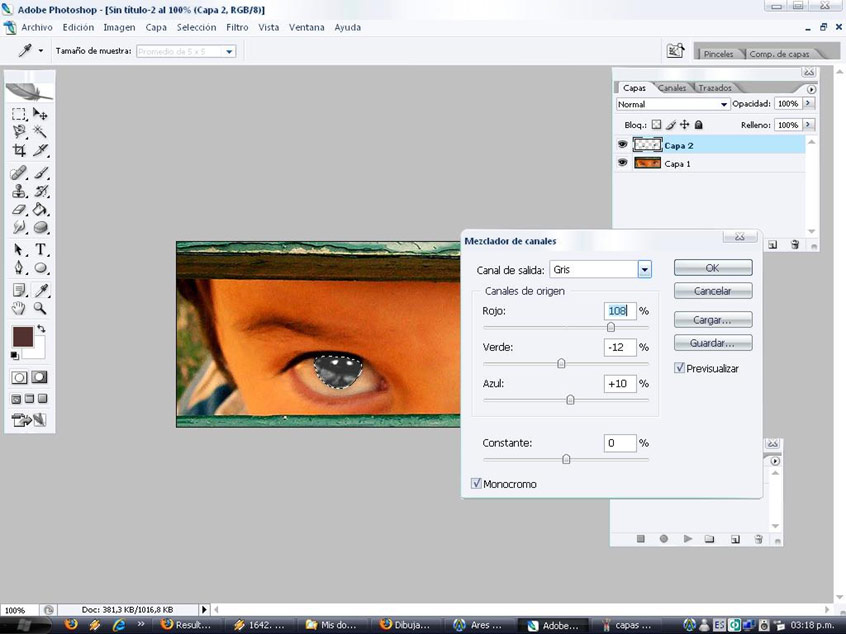Open the Canal de salida dropdown
This screenshot has height=634, width=846.
[645, 269]
